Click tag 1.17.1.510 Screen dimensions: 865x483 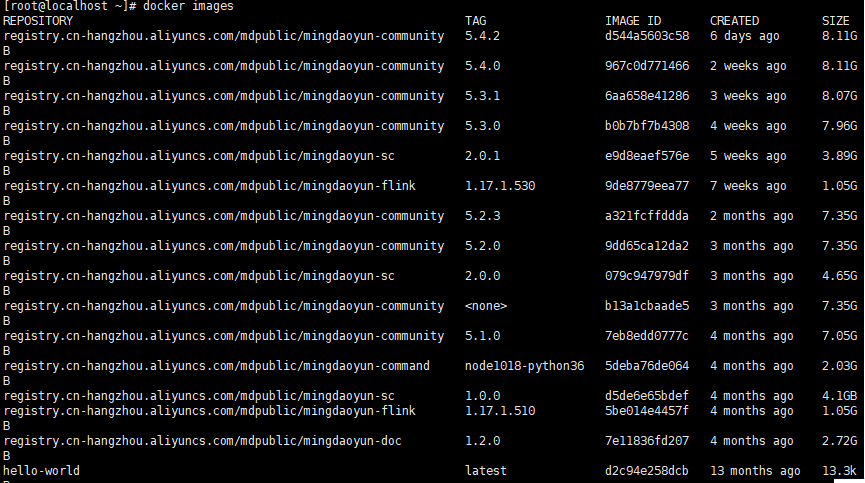pos(500,411)
